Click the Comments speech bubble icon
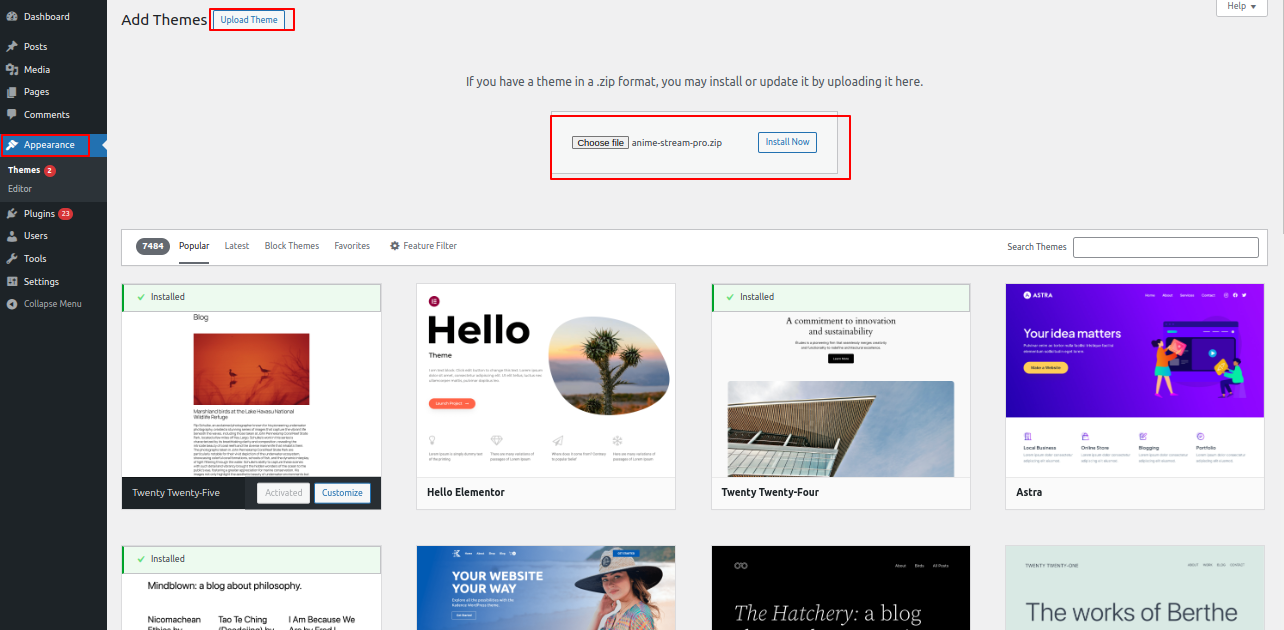Image resolution: width=1284 pixels, height=630 pixels. pos(12,115)
